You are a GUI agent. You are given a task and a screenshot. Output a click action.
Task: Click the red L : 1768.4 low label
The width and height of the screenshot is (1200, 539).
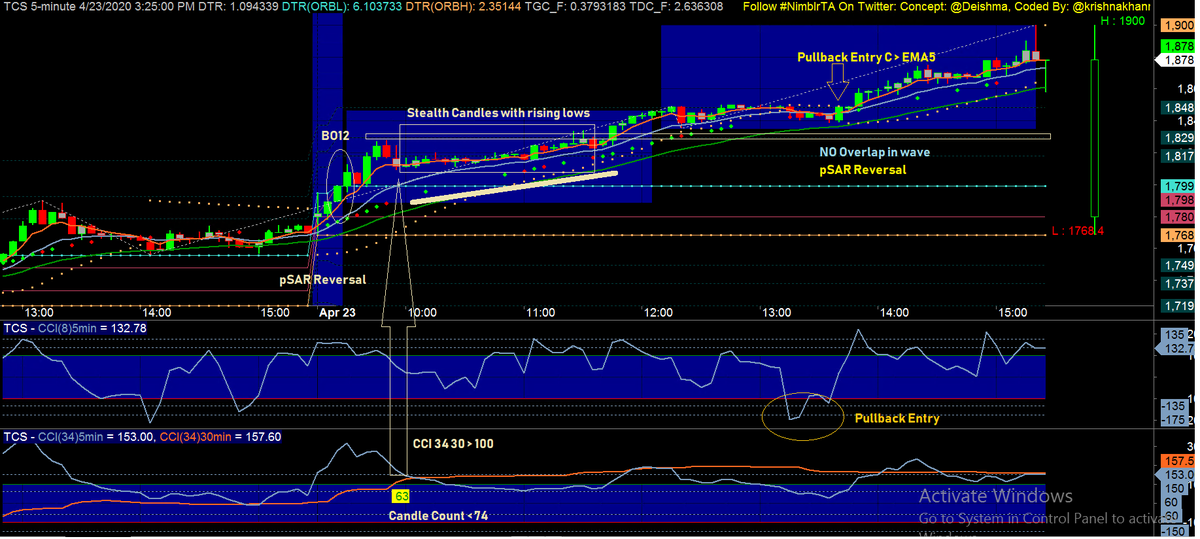[x=1078, y=231]
